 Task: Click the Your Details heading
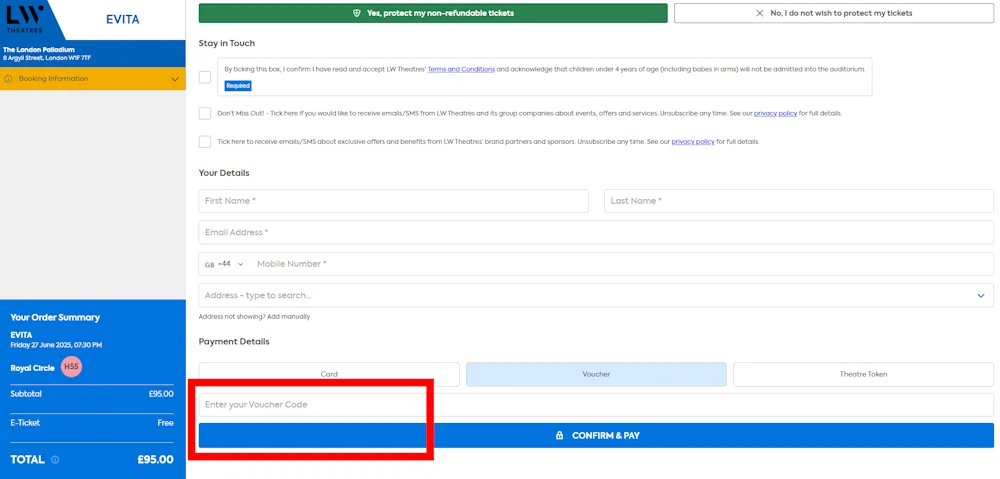[x=224, y=173]
